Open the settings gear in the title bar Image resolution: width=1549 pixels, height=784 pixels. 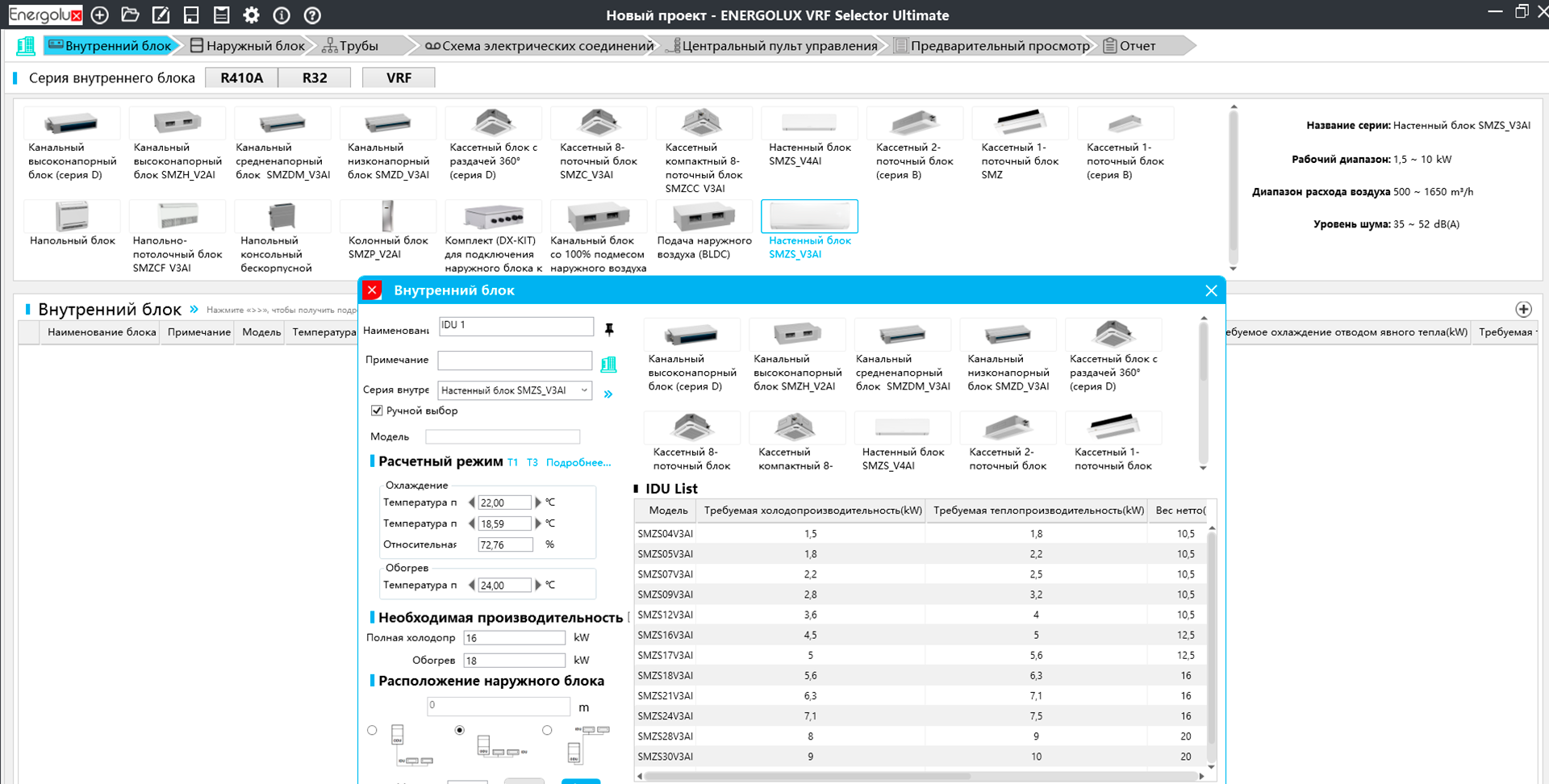252,15
